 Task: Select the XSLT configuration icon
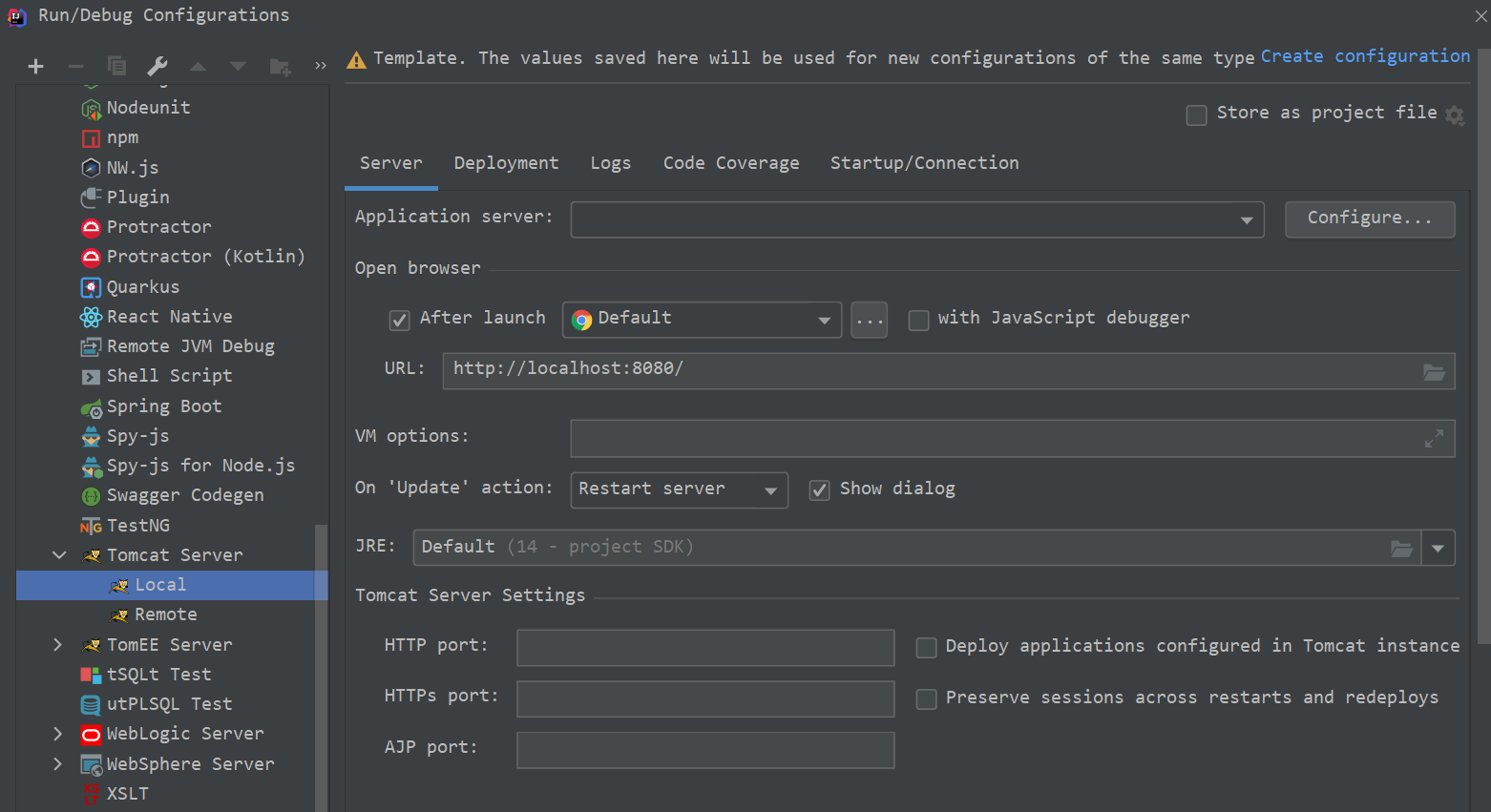[x=91, y=794]
